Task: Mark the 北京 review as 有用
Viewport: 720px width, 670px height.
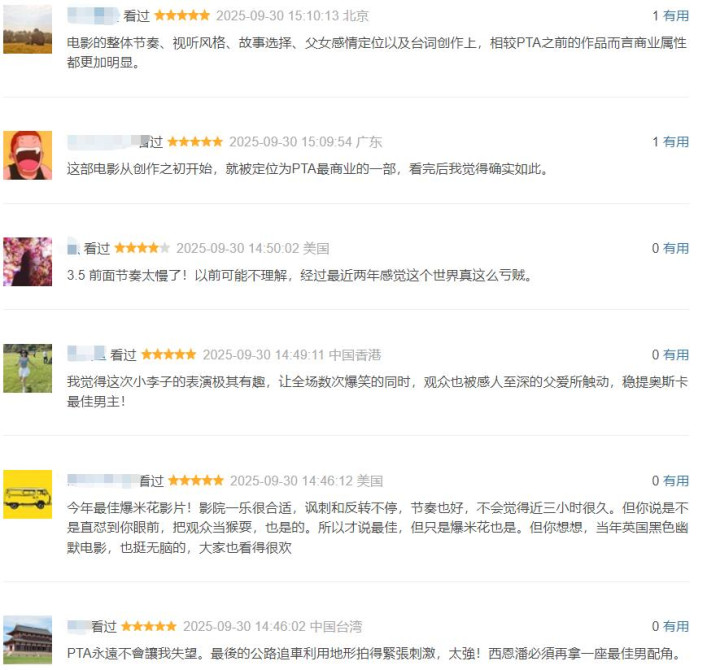Action: pos(676,16)
